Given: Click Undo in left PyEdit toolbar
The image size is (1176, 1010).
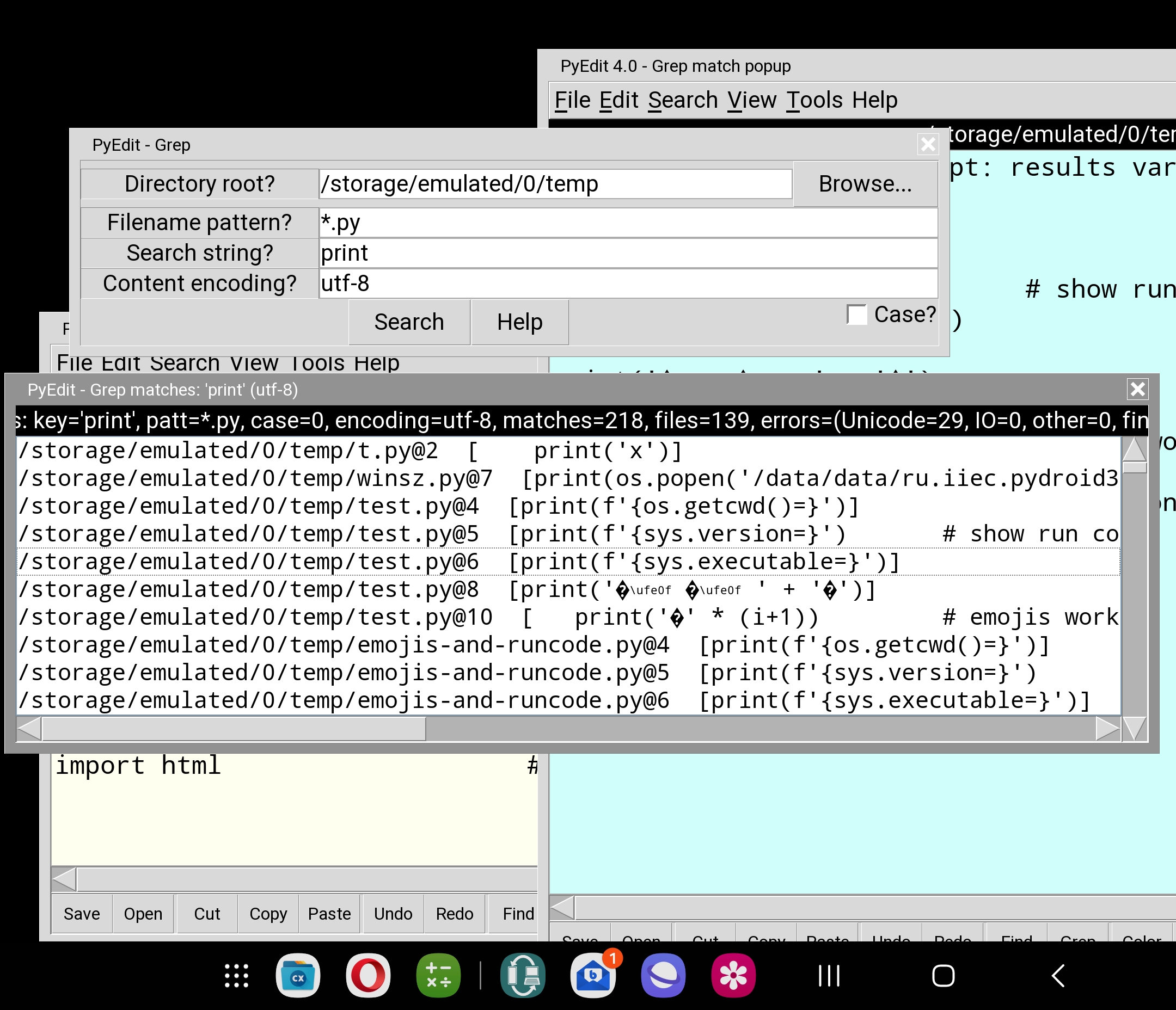Looking at the screenshot, I should point(393,914).
